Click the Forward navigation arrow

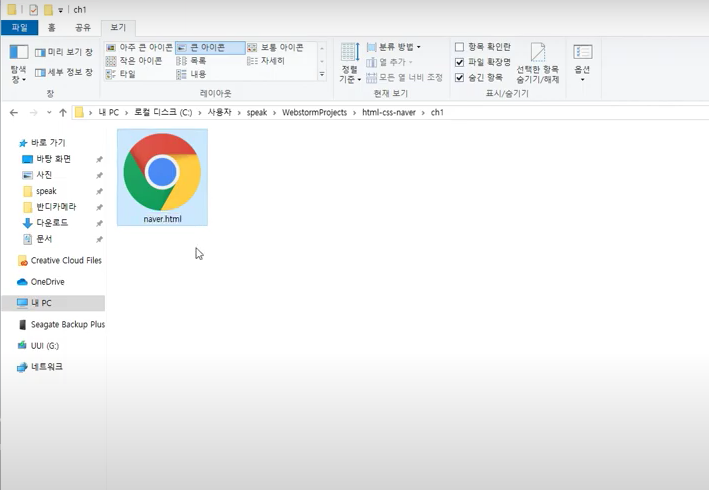tap(33, 113)
